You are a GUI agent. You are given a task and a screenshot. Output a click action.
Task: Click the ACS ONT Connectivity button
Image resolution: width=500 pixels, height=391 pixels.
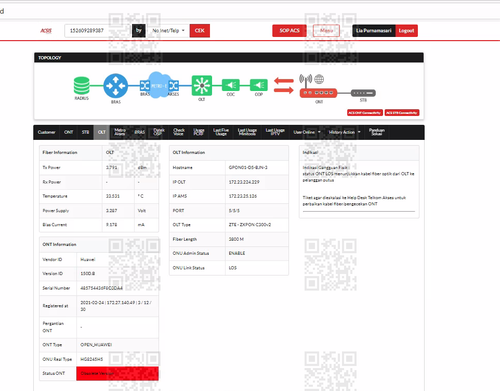pos(365,113)
